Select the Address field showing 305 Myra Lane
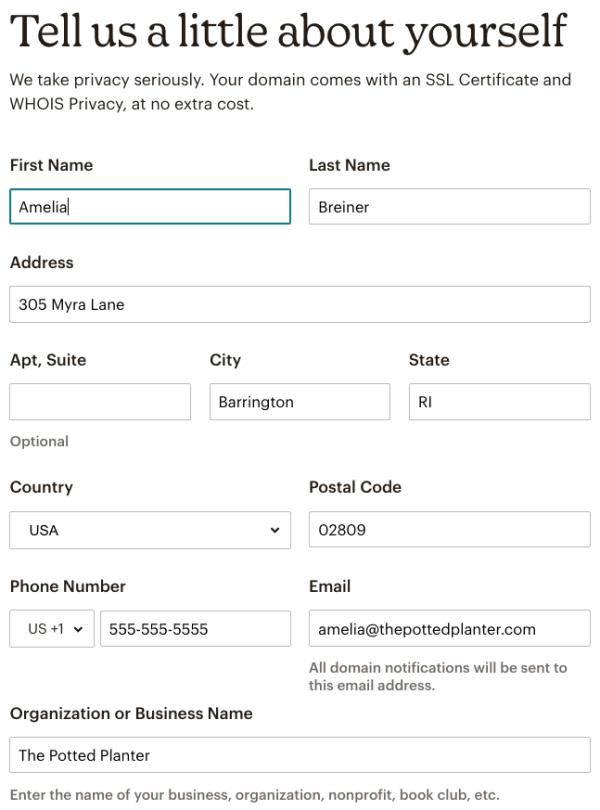Image resolution: width=600 pixels, height=810 pixels. (300, 304)
